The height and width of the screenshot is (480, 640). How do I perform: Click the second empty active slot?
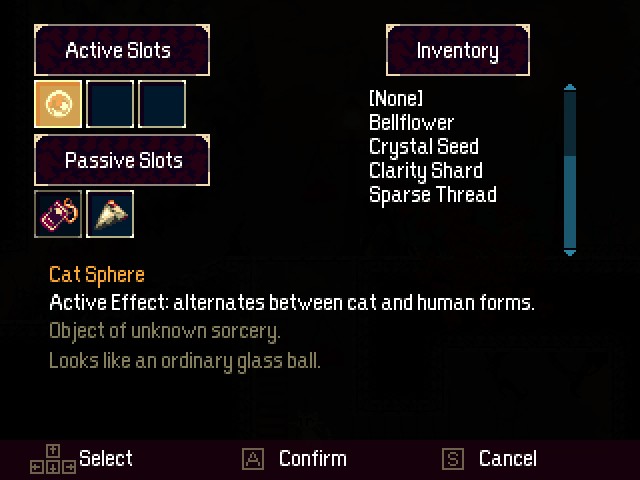coord(110,104)
